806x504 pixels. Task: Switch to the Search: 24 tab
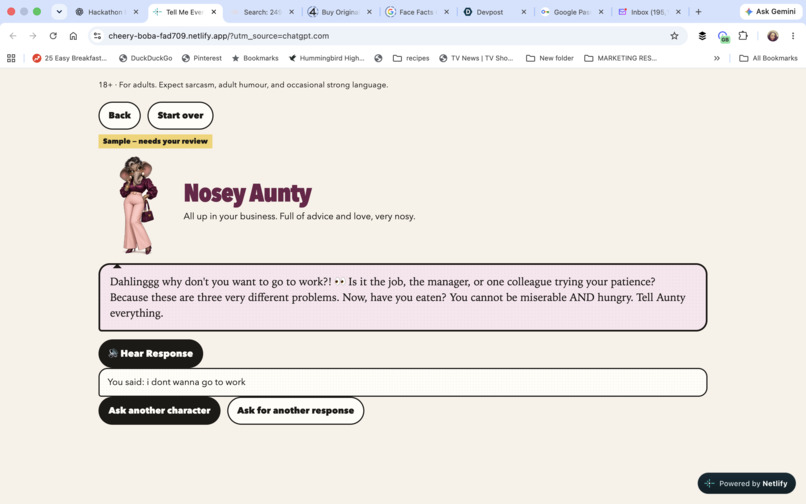pyautogui.click(x=262, y=12)
